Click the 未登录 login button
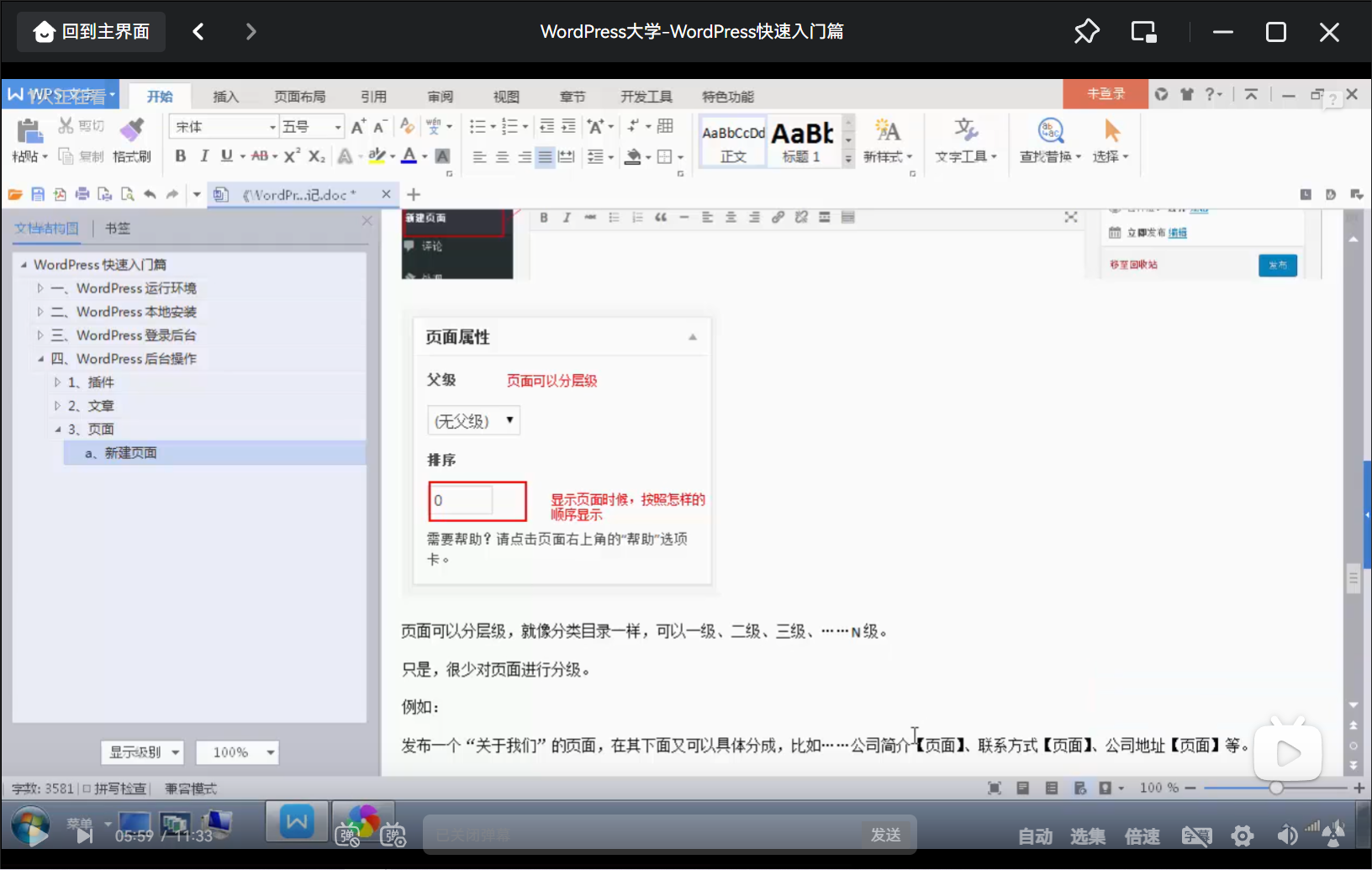The width and height of the screenshot is (1372, 870). point(1106,94)
